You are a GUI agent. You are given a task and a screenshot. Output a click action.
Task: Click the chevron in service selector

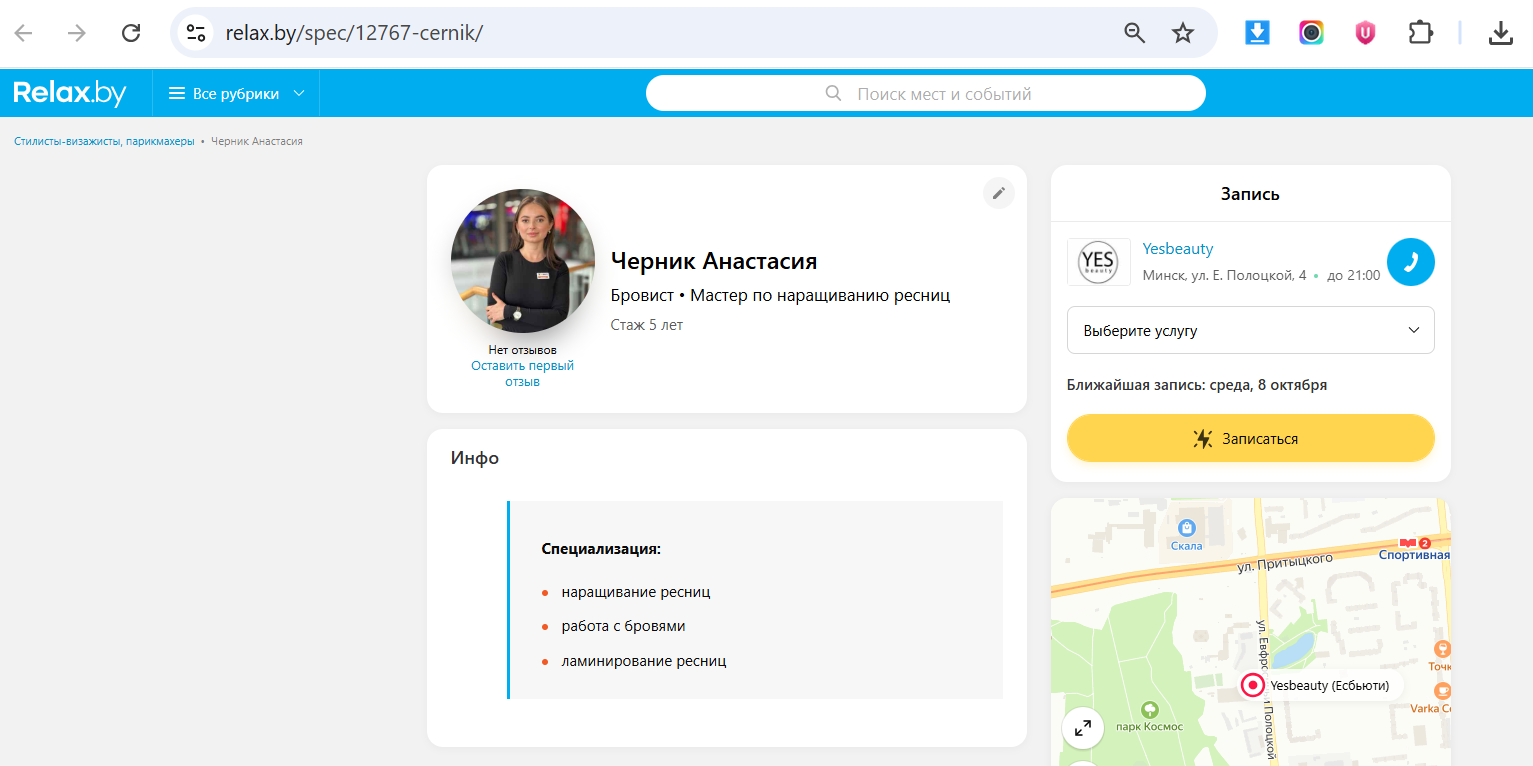(1414, 330)
